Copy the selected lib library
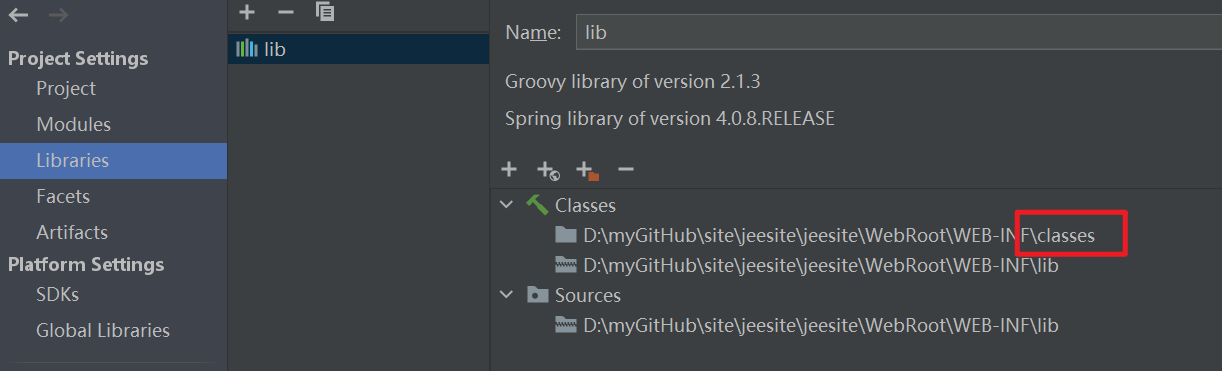Viewport: 1222px width, 371px height. click(x=324, y=12)
